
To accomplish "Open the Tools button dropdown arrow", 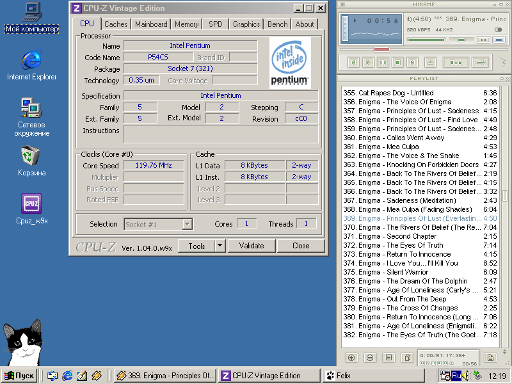I will [220, 246].
